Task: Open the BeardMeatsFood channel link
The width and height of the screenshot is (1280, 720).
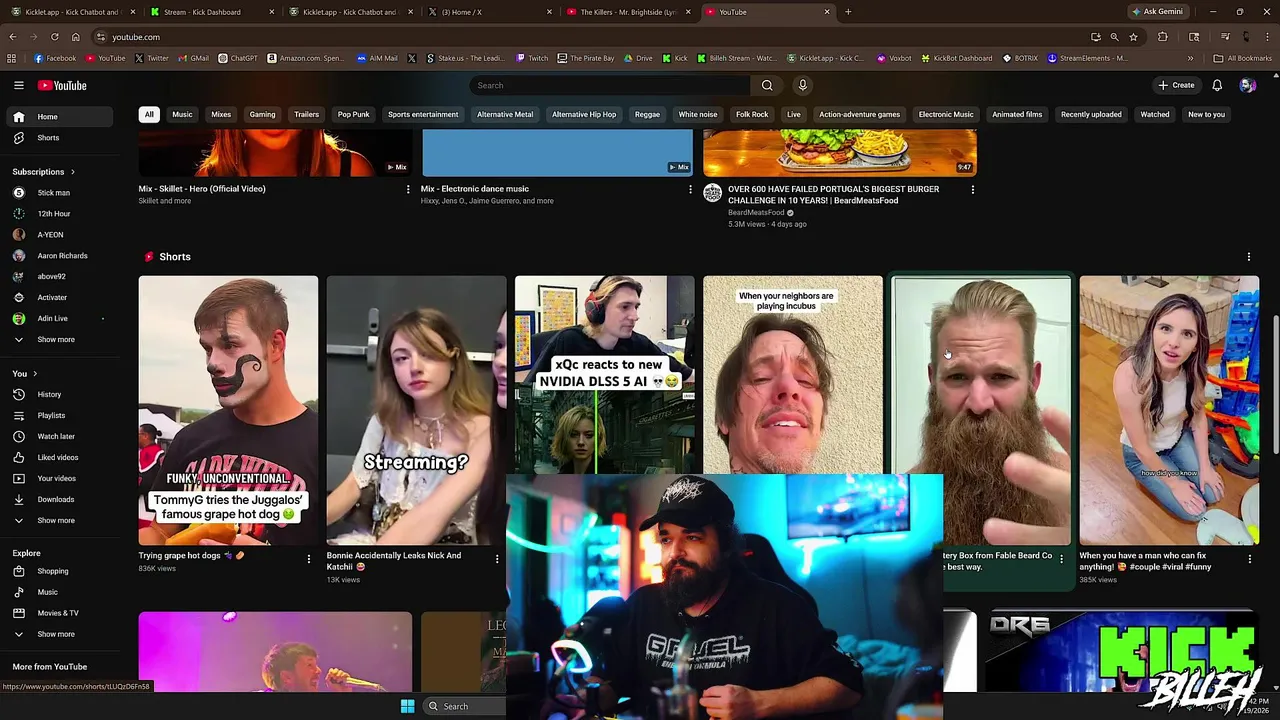Action: pos(756,213)
